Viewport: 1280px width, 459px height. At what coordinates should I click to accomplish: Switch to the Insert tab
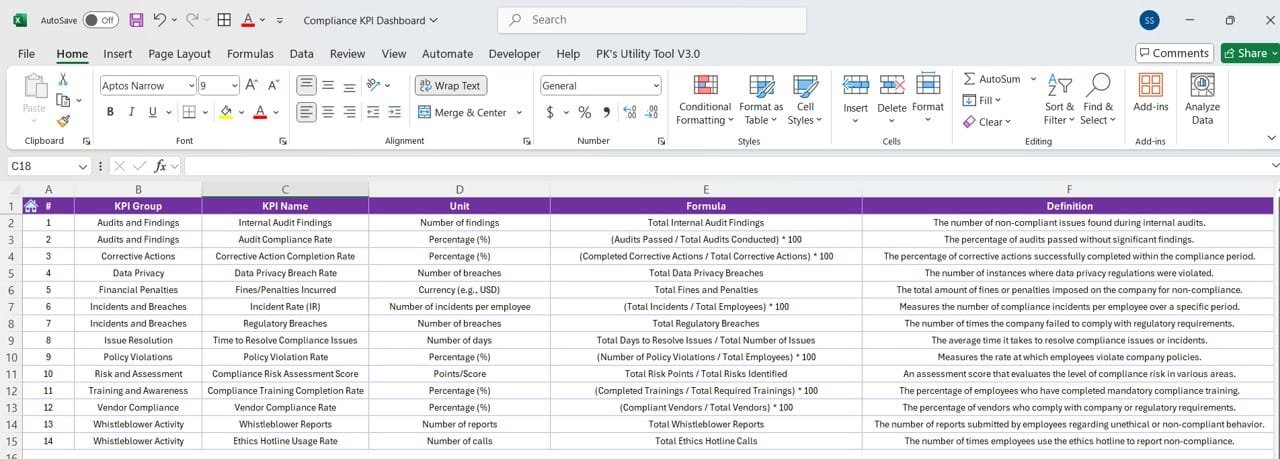117,54
